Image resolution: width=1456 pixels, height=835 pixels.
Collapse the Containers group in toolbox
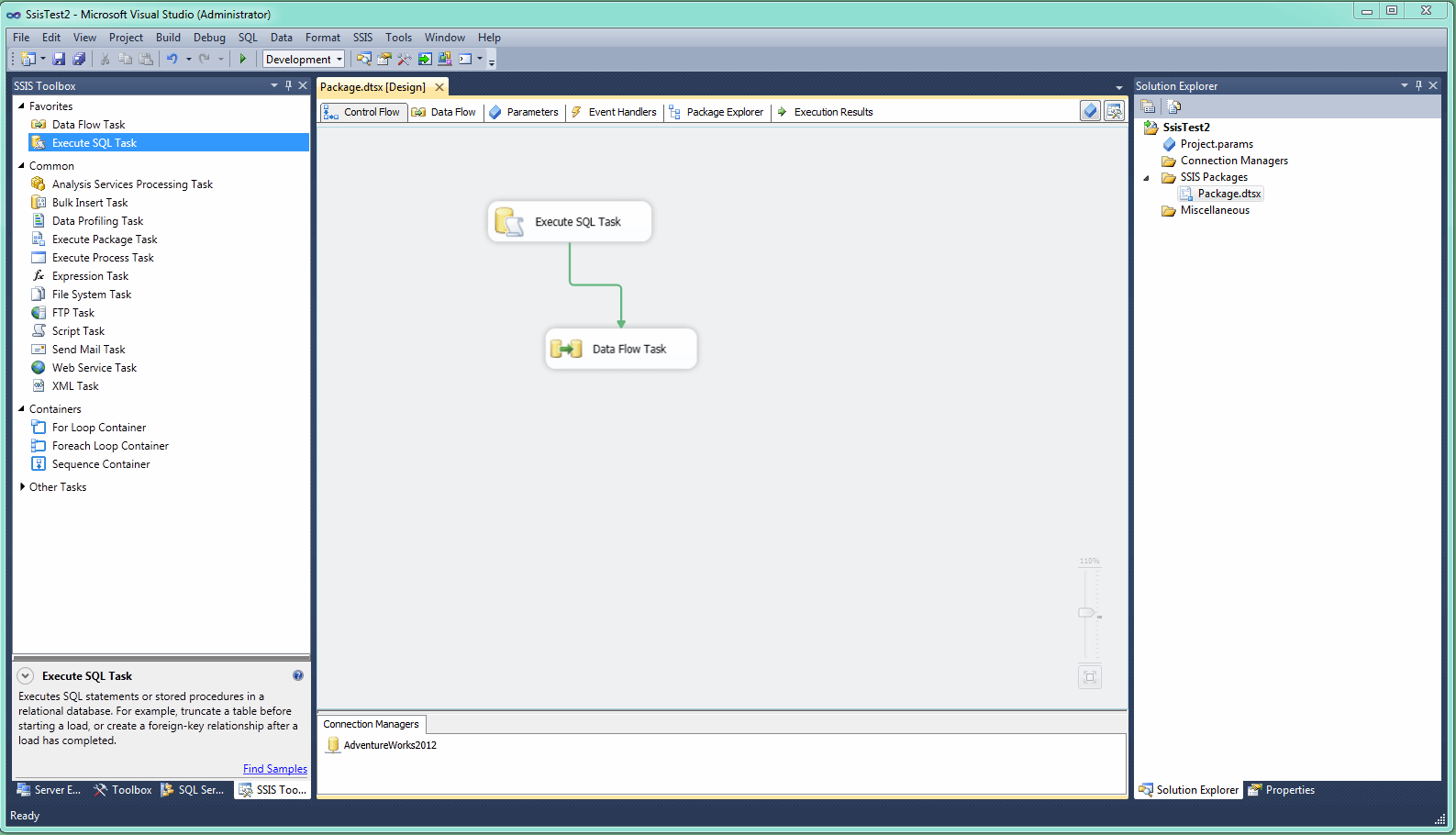[22, 409]
